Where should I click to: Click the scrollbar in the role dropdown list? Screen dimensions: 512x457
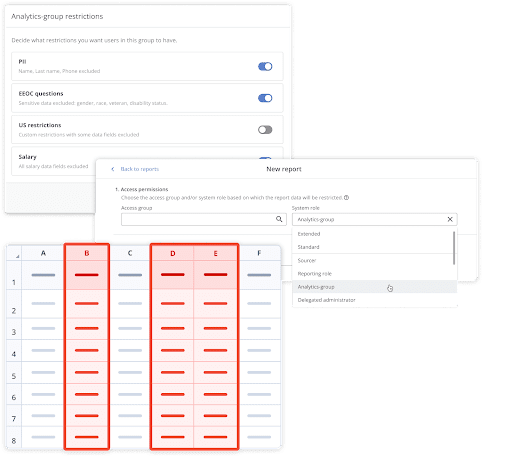(454, 248)
